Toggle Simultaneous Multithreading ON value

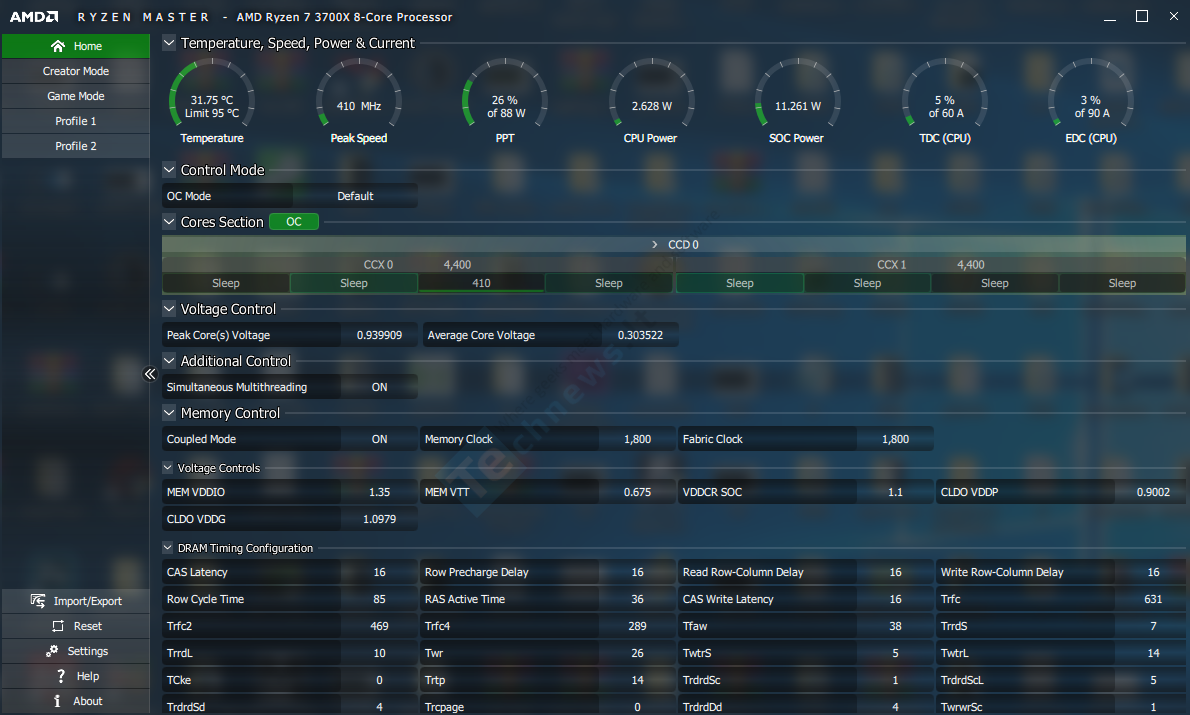pyautogui.click(x=379, y=387)
